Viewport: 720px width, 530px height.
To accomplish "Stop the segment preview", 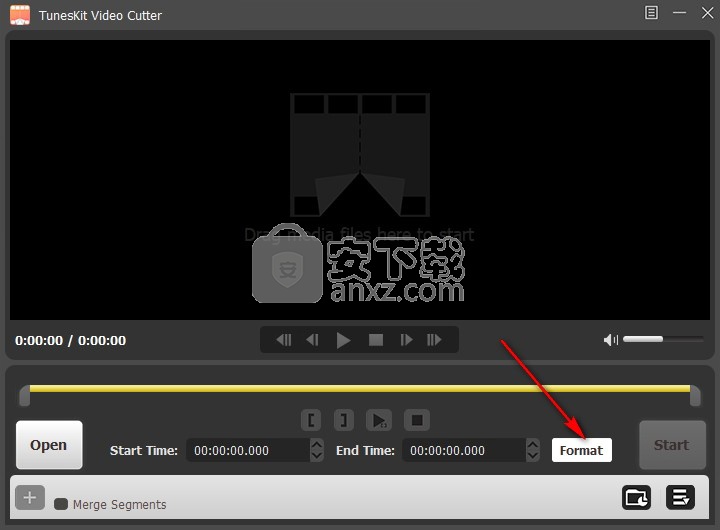I will (x=417, y=420).
